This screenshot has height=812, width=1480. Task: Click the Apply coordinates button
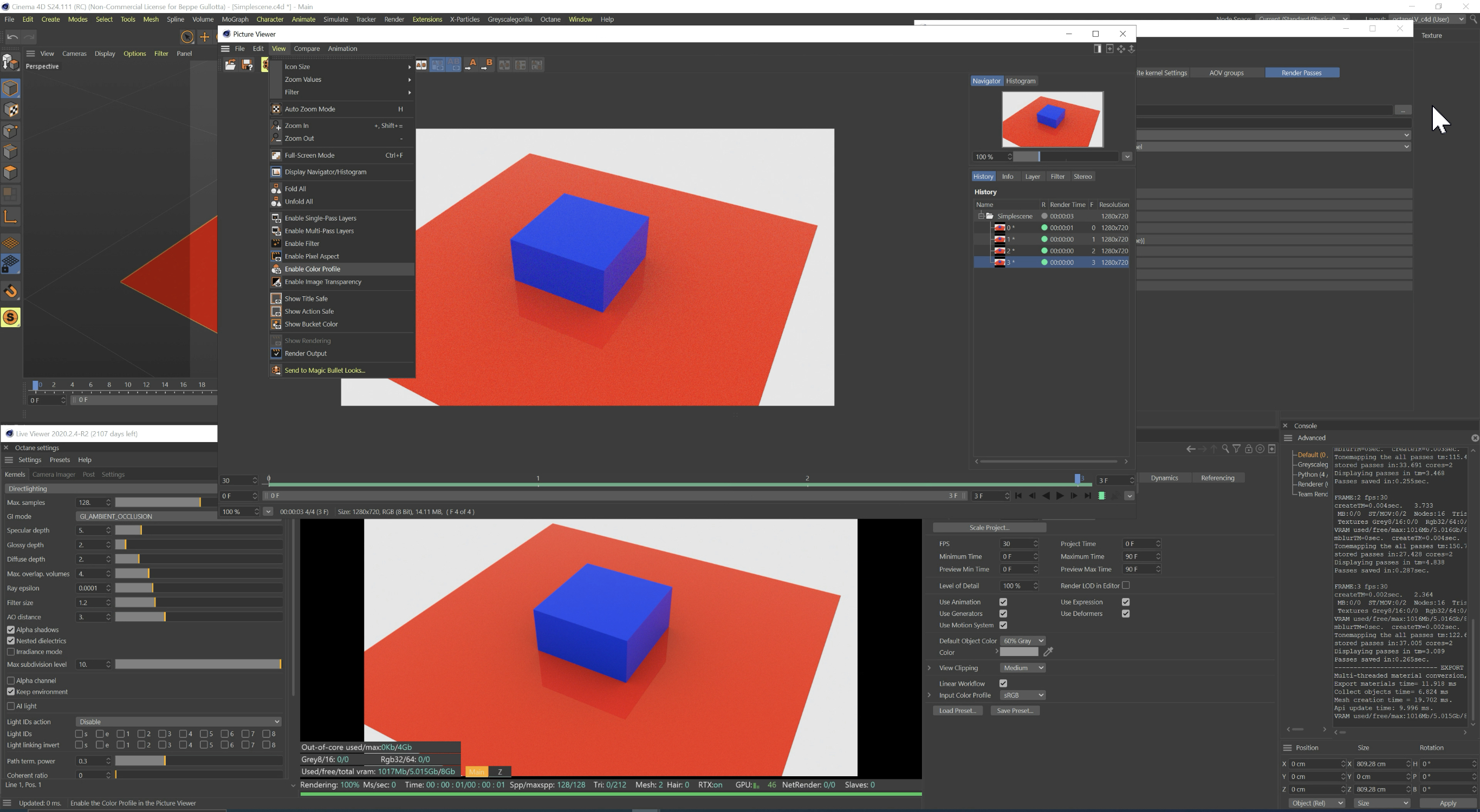(1448, 803)
